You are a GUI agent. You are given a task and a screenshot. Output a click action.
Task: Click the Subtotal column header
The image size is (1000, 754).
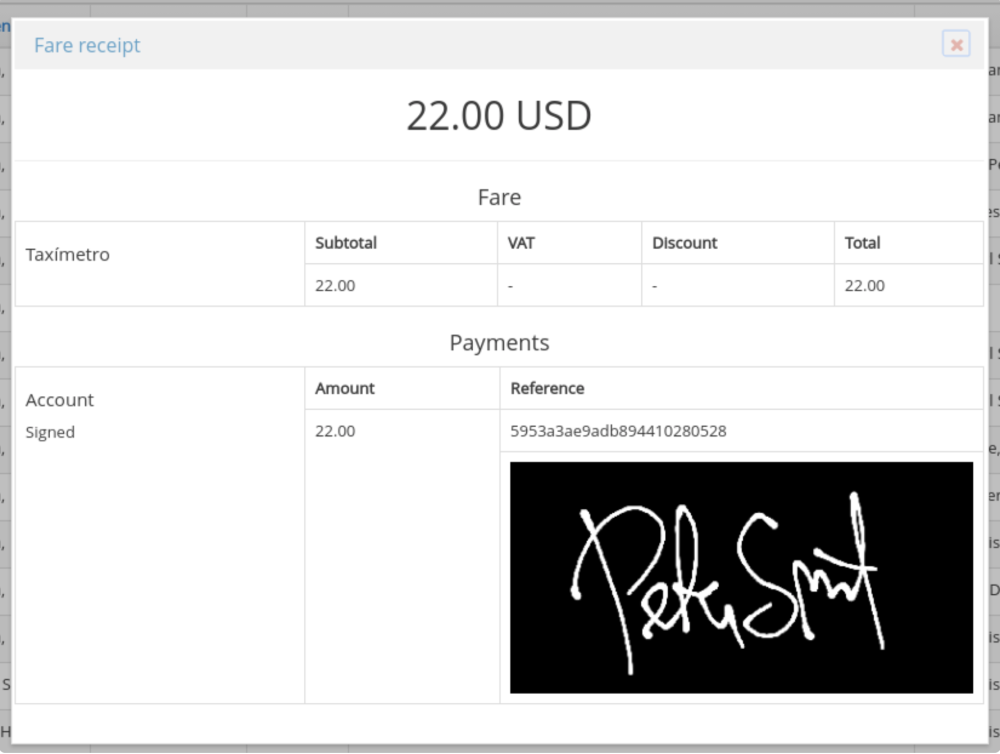click(x=345, y=243)
